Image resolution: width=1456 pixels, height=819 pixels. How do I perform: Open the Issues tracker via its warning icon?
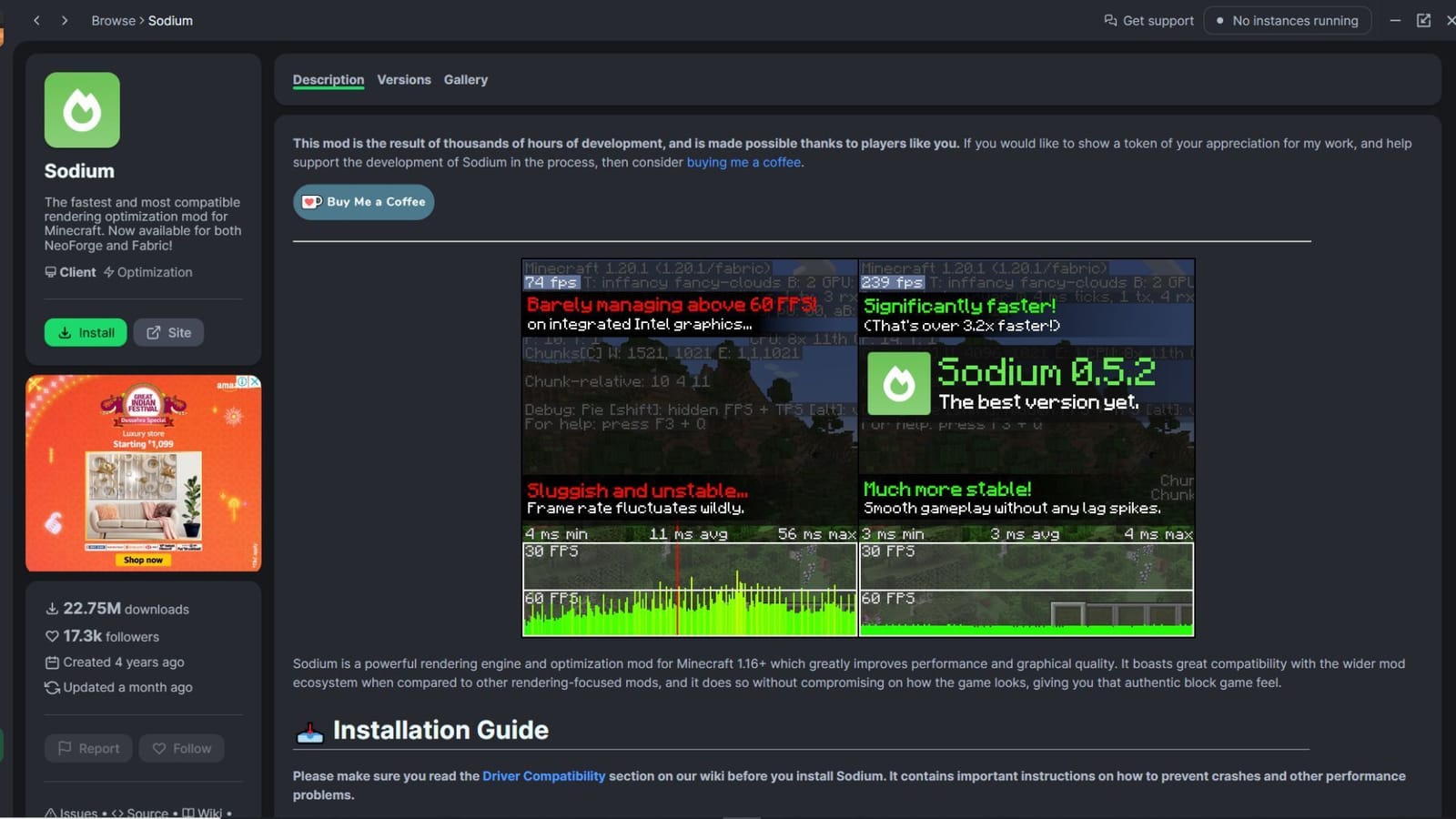(x=53, y=813)
